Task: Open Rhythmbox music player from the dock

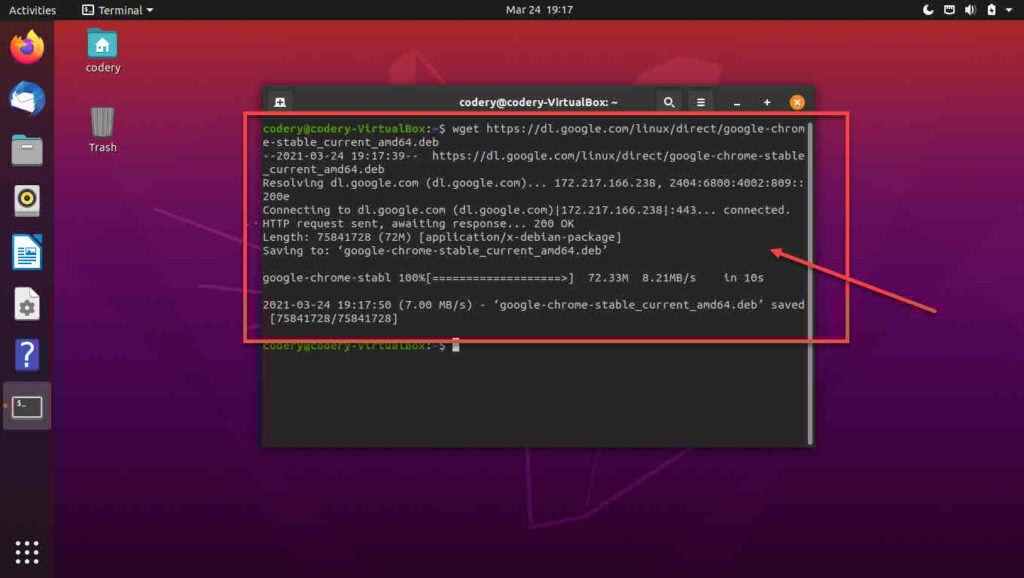Action: tap(27, 201)
